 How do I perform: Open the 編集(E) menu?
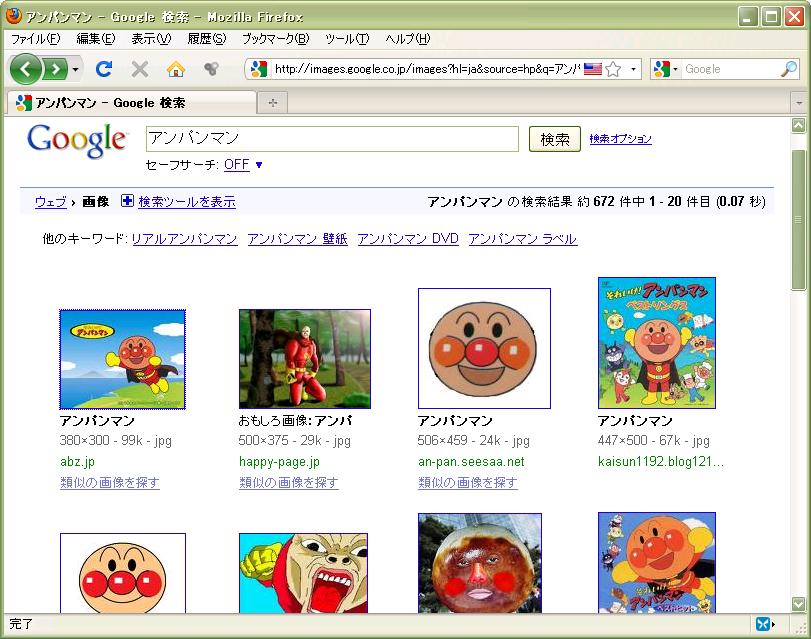click(96, 39)
